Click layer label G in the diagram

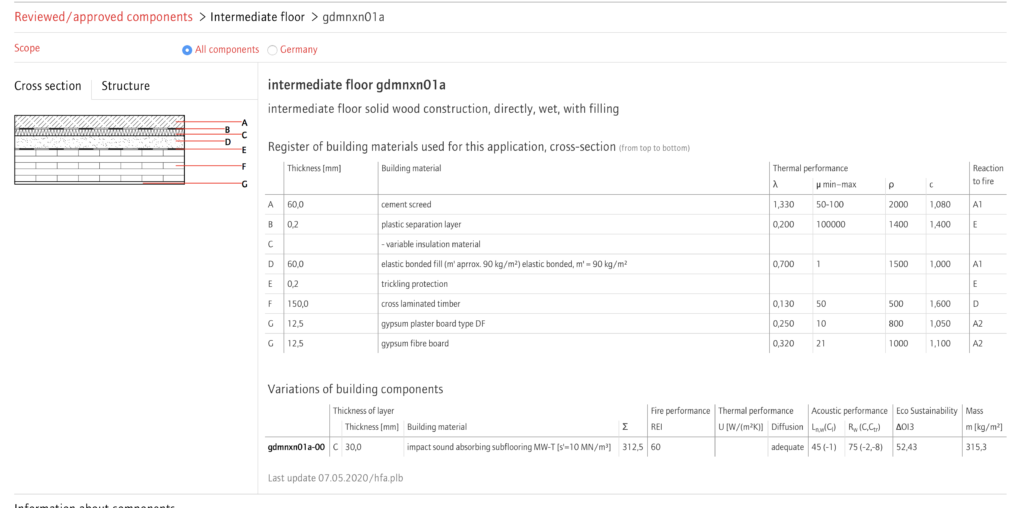tap(245, 184)
